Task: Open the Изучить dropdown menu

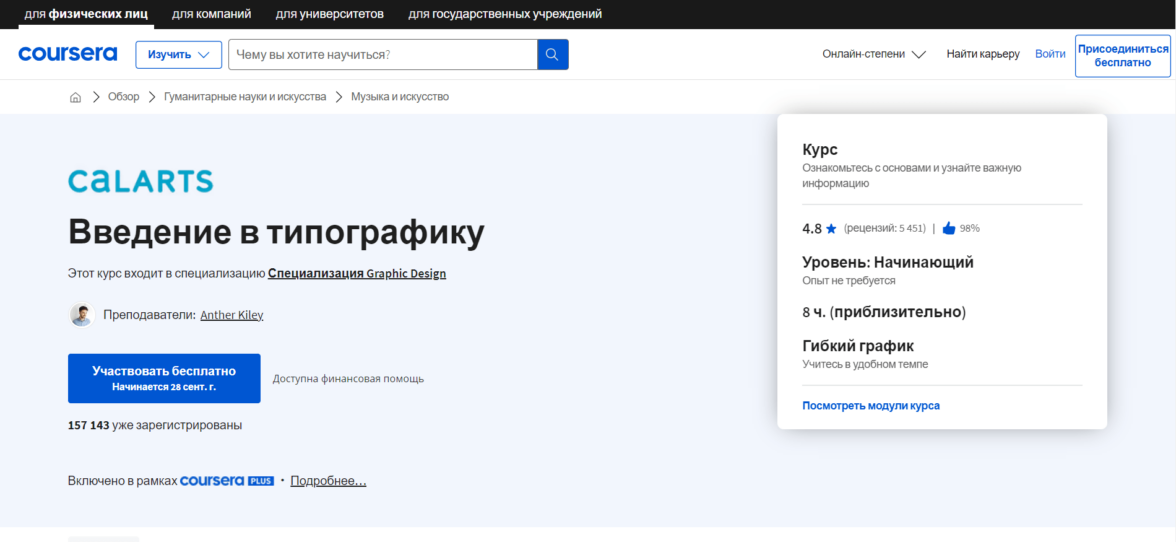Action: click(x=179, y=54)
